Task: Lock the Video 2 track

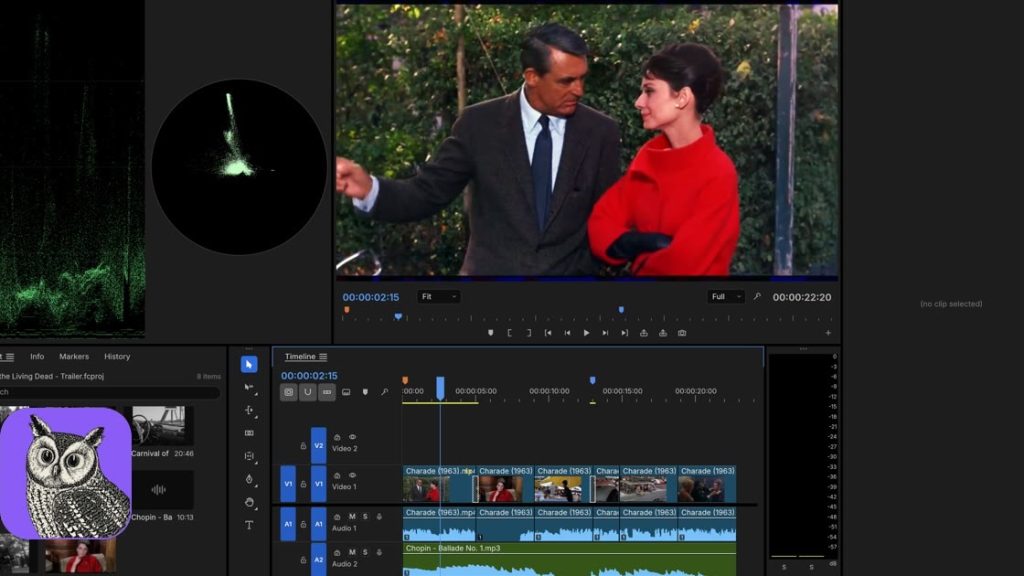Action: [x=303, y=446]
